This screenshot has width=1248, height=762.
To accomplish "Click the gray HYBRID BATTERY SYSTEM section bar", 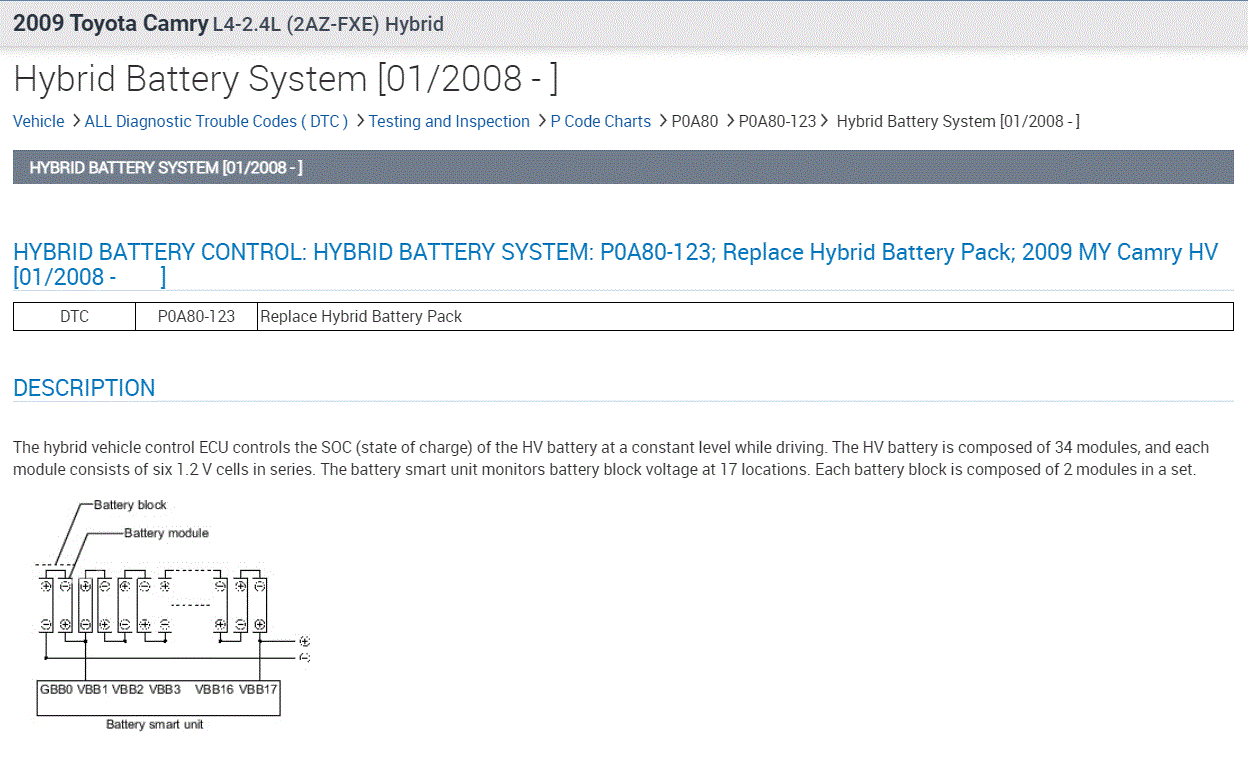I will pos(622,167).
